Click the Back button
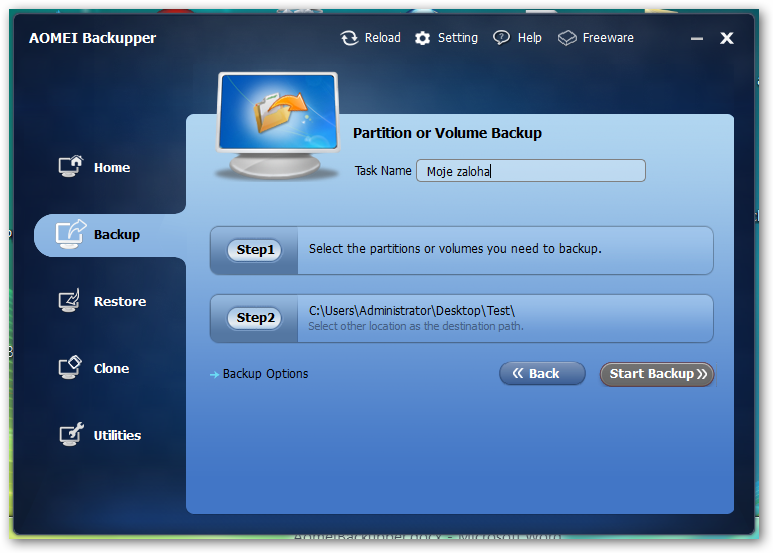The image size is (773, 553). pos(542,374)
